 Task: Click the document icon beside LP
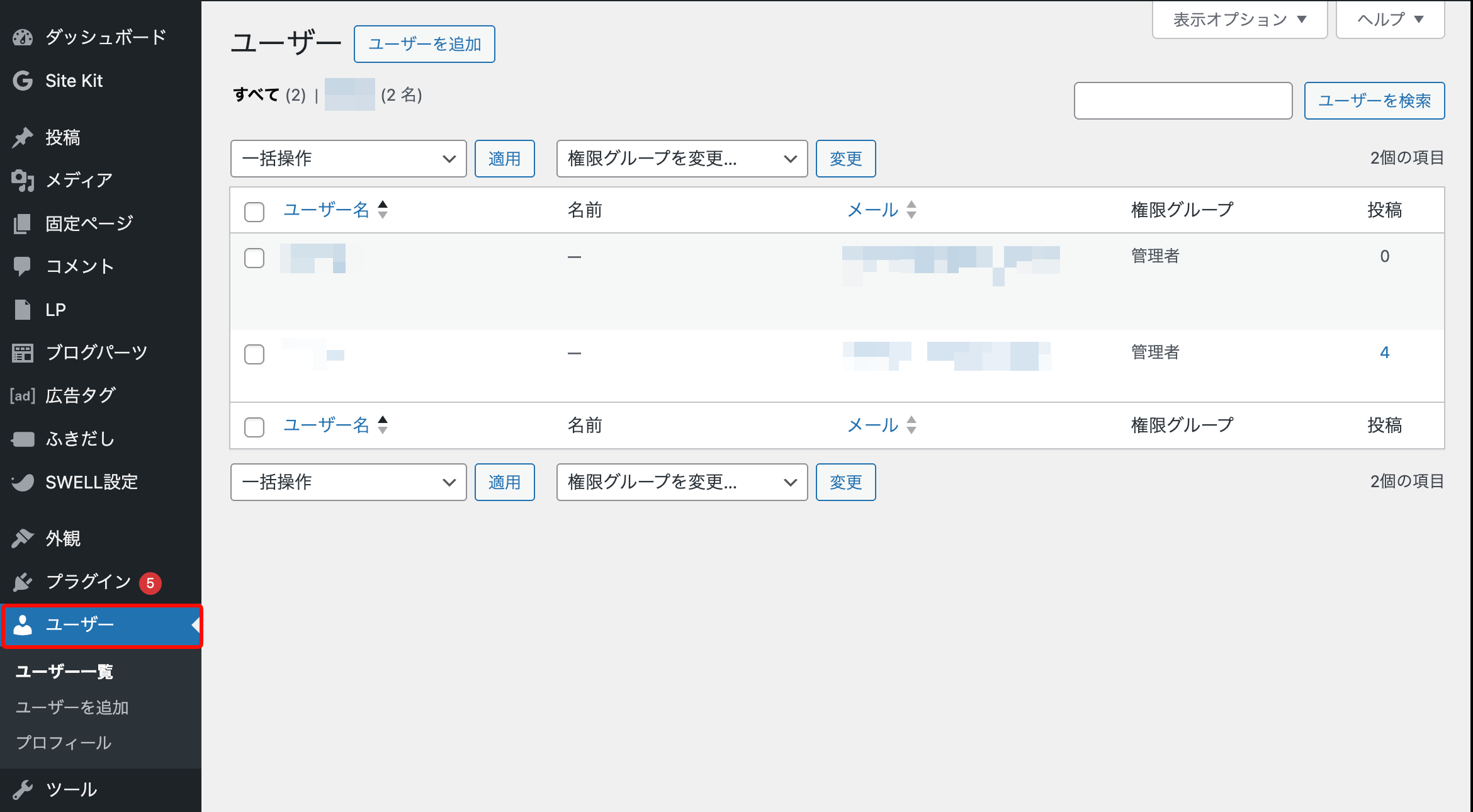click(x=23, y=310)
